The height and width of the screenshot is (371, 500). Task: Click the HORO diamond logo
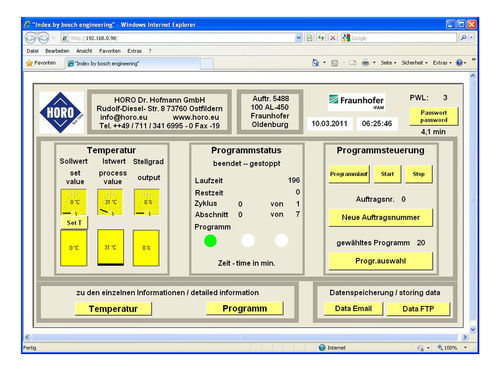click(x=61, y=113)
